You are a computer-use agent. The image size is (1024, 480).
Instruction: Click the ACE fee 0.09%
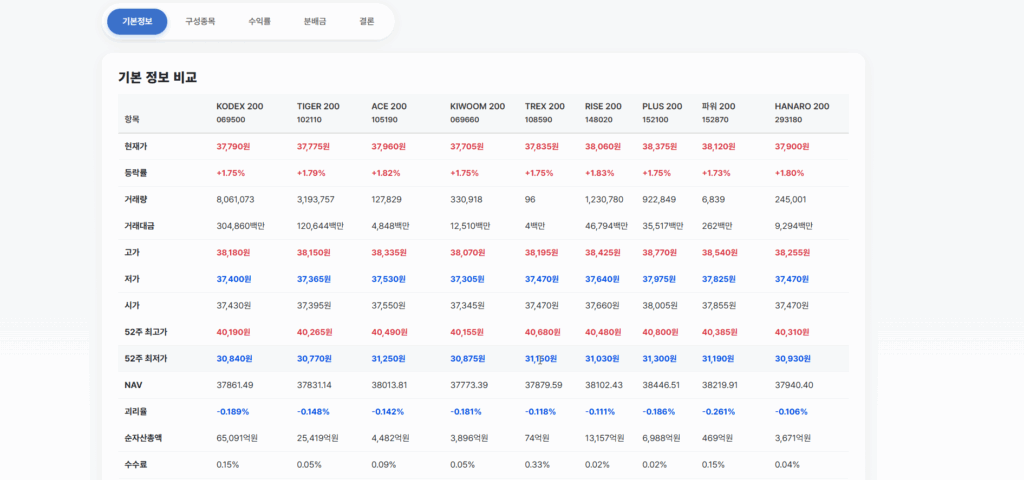(x=384, y=465)
